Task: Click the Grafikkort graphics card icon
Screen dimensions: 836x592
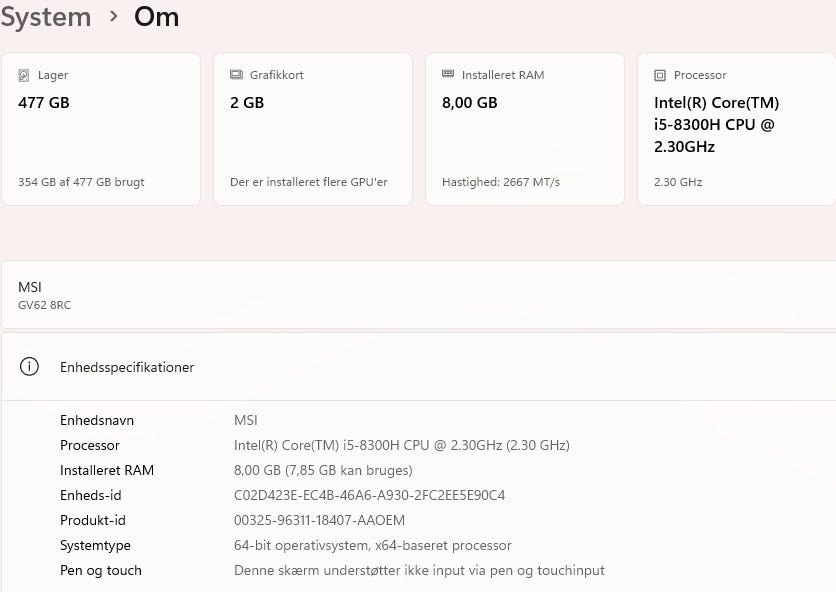Action: pyautogui.click(x=236, y=75)
